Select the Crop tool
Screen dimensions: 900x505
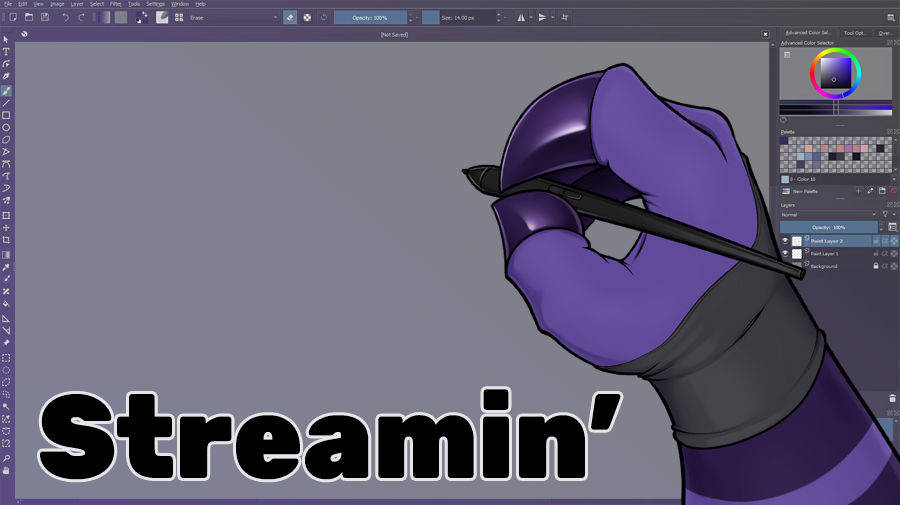(6, 240)
